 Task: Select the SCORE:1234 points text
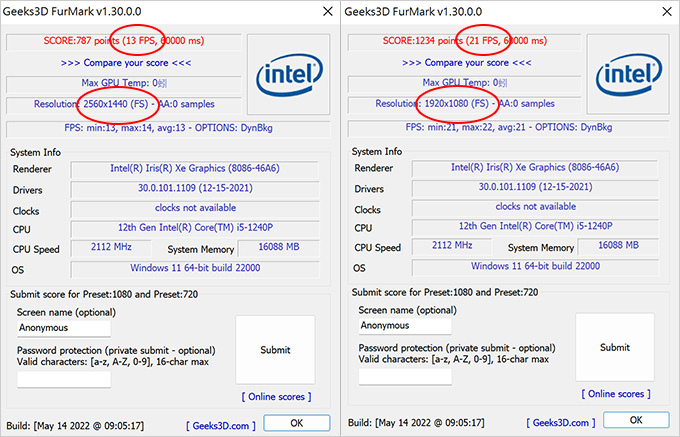point(423,41)
